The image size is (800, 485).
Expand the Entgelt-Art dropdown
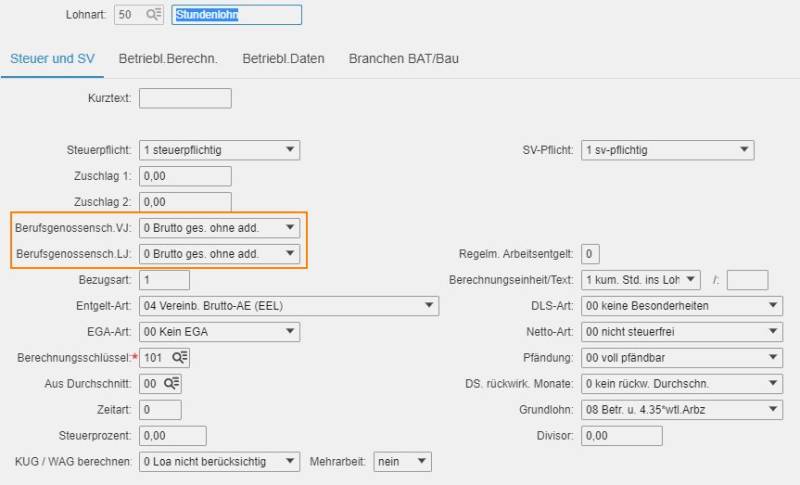[289, 306]
